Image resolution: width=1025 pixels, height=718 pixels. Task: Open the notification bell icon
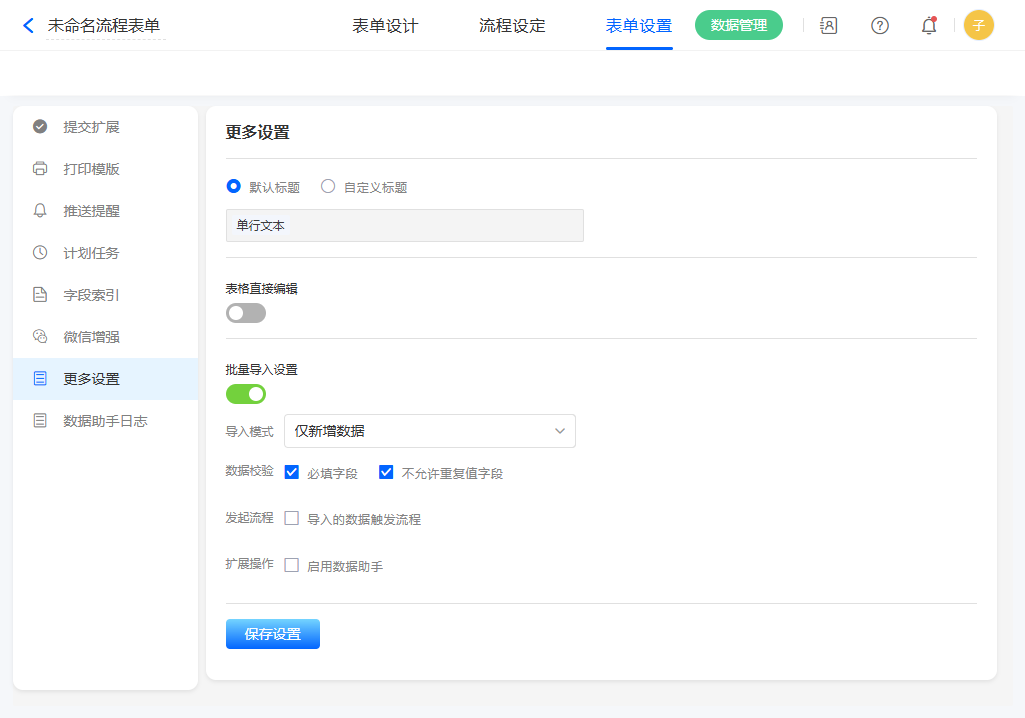(929, 26)
